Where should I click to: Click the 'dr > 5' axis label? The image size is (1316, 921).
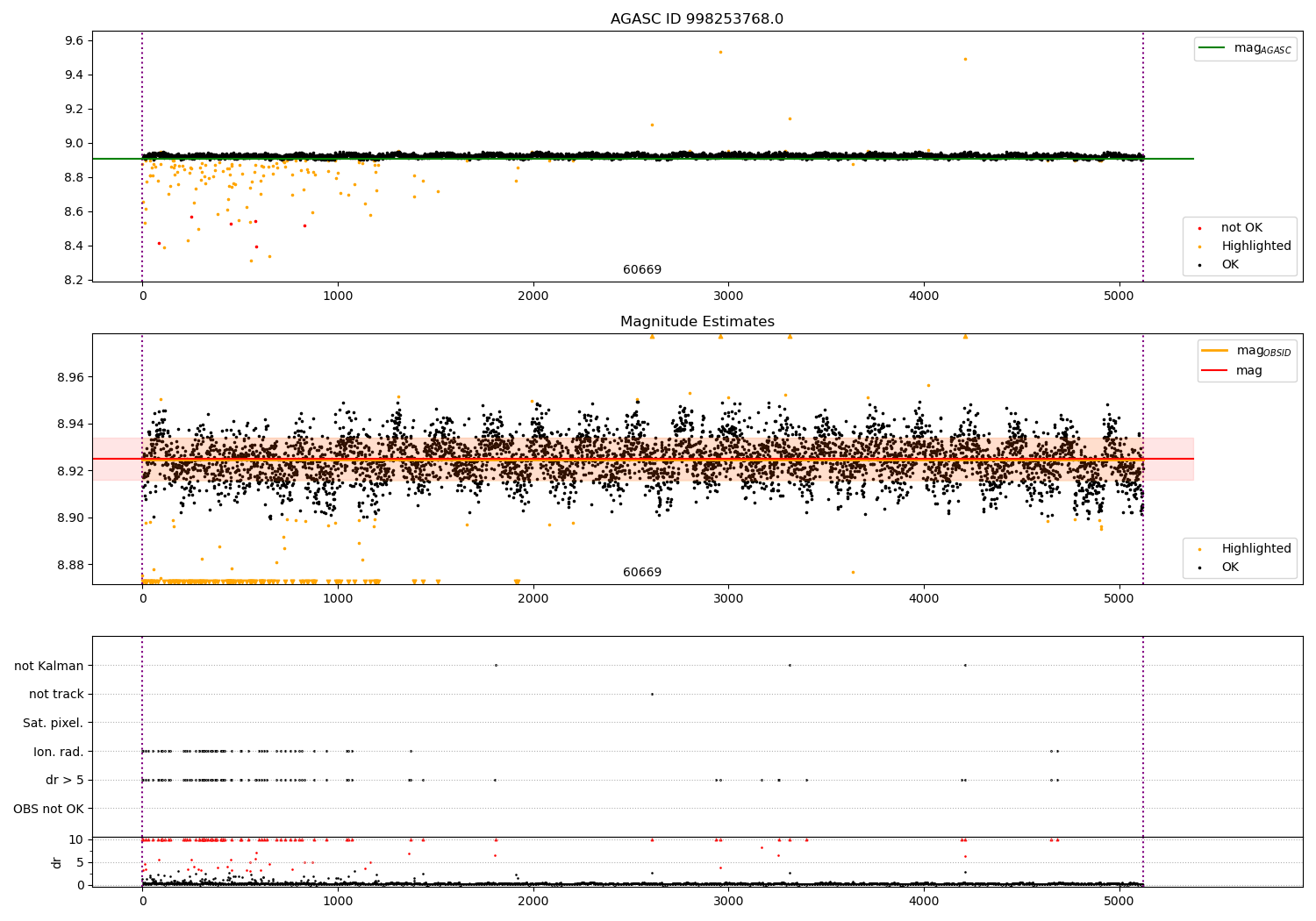[64, 781]
